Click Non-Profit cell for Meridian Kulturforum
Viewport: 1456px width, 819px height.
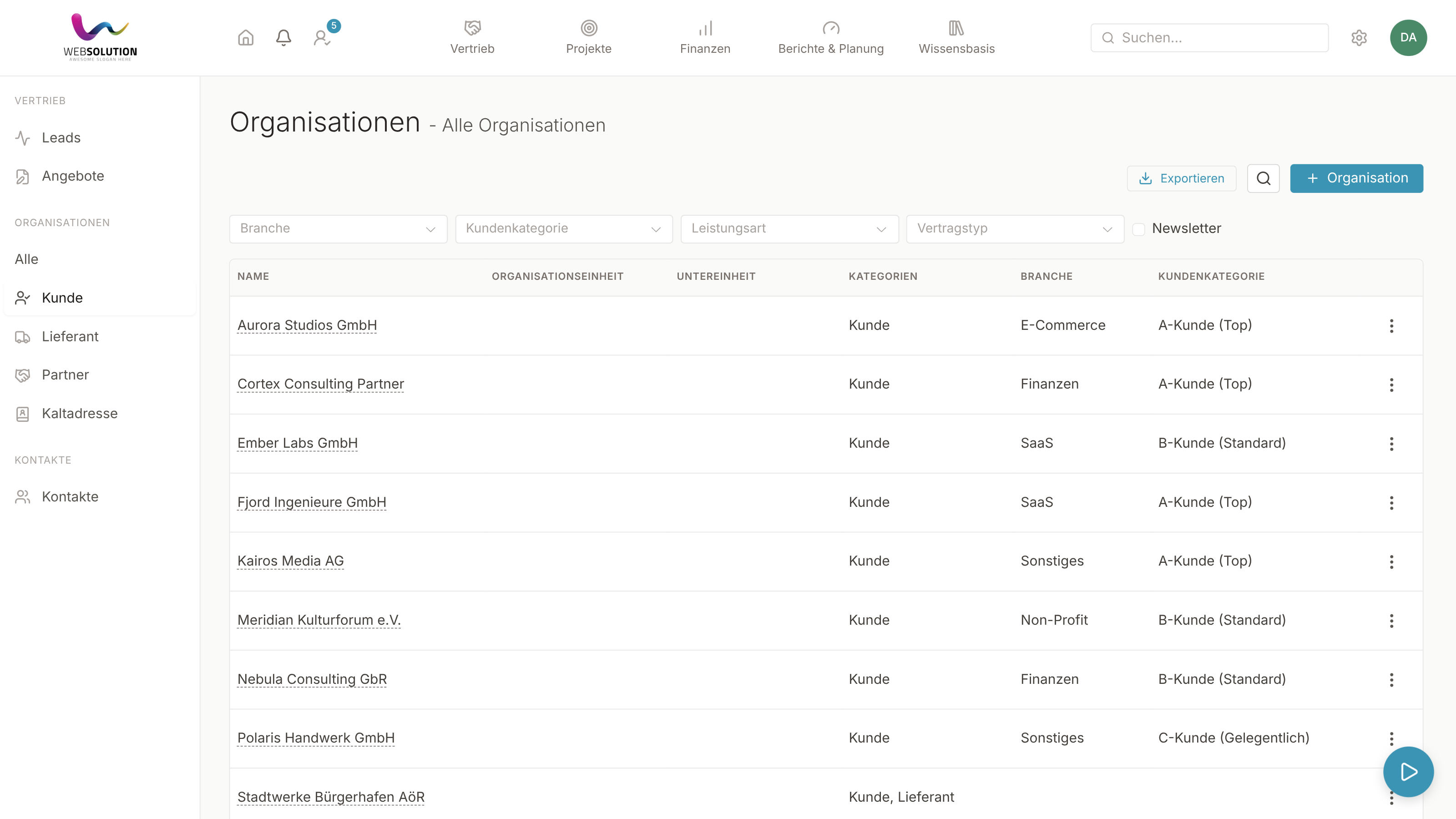[1054, 620]
